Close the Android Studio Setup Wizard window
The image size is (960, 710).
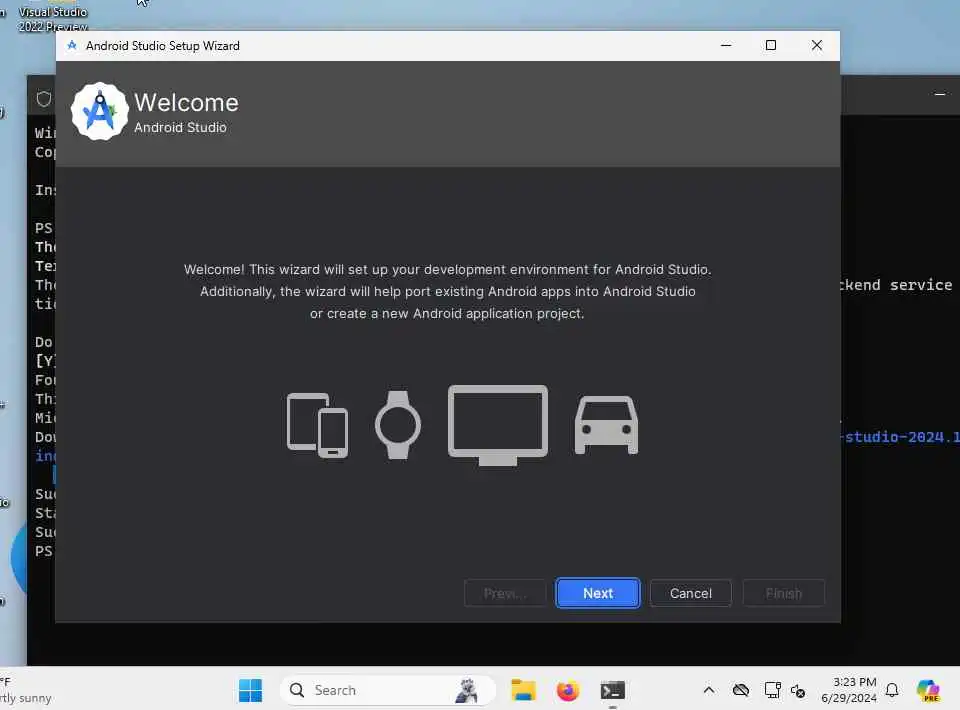tap(817, 45)
